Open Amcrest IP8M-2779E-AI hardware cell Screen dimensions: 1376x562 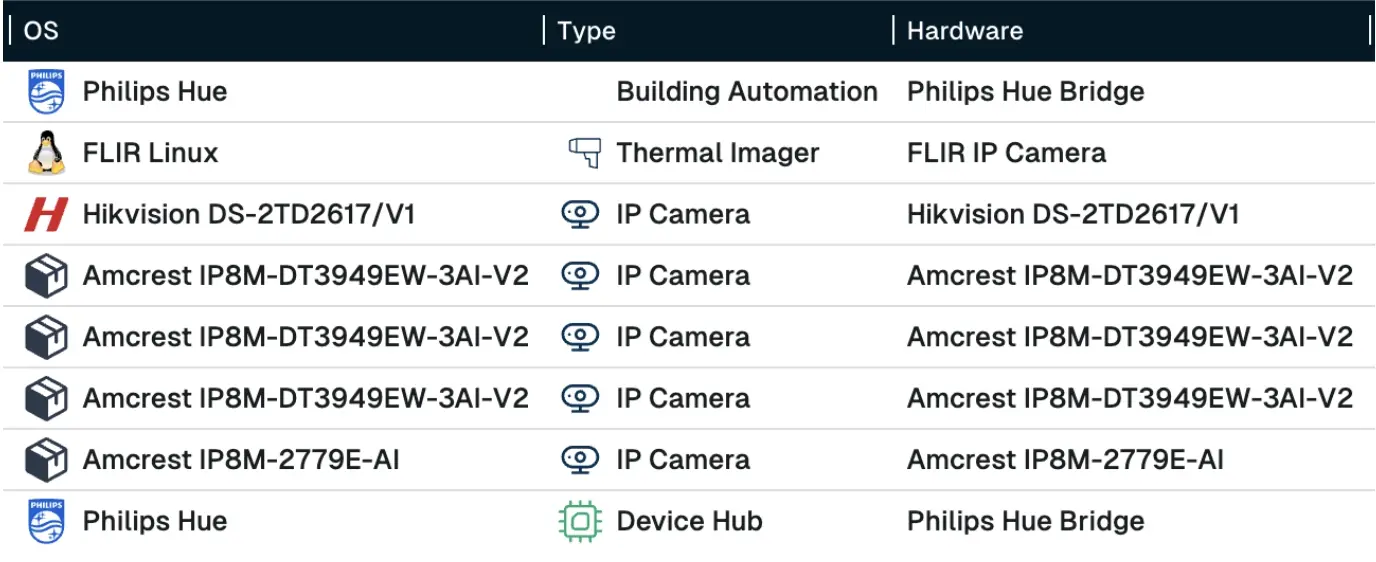(1065, 460)
